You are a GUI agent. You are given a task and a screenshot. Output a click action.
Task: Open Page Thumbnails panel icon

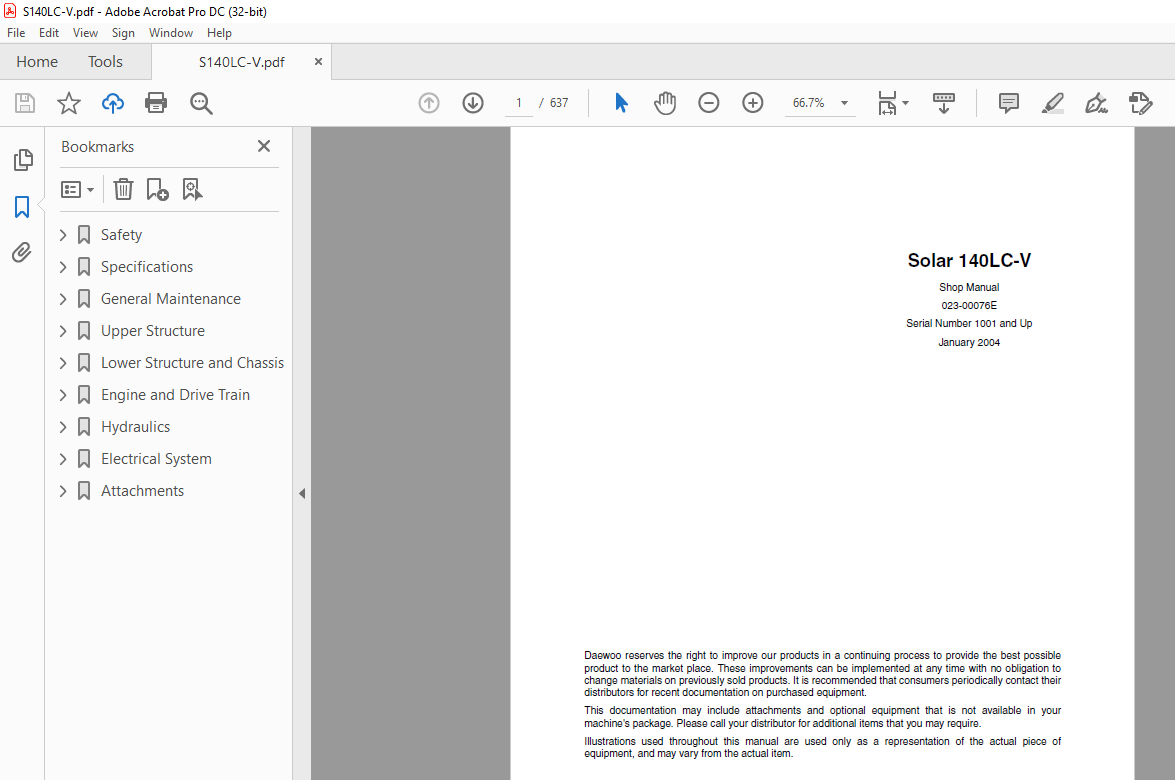(22, 159)
